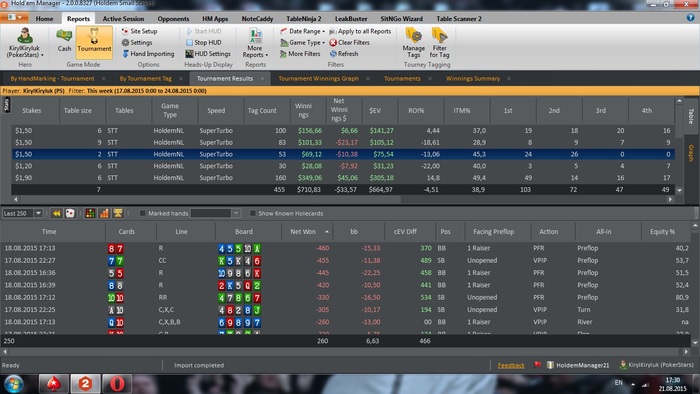Open HUD Settings
Viewport: 700px width, 394px height.
[x=208, y=54]
